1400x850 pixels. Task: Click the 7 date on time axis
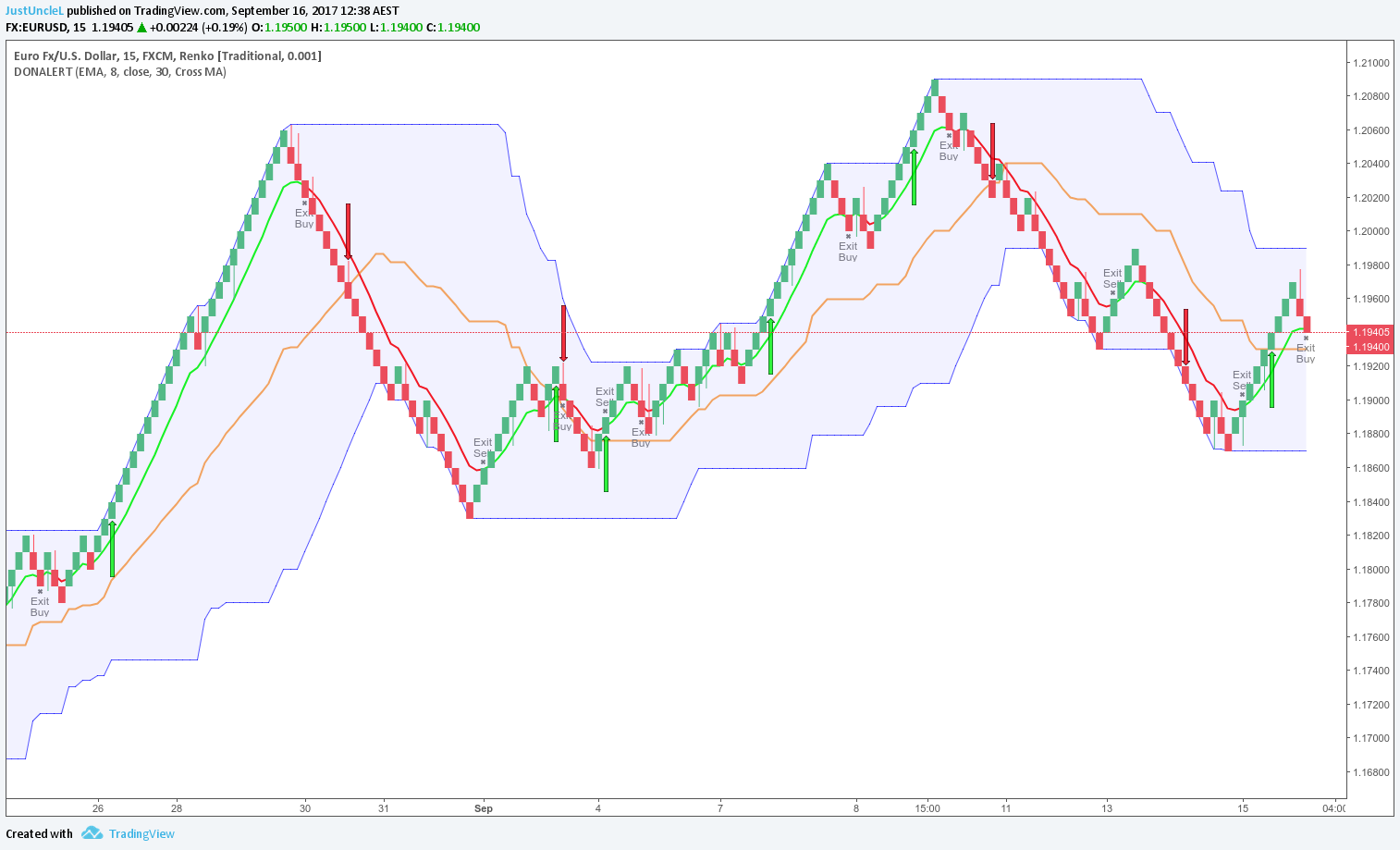point(720,808)
